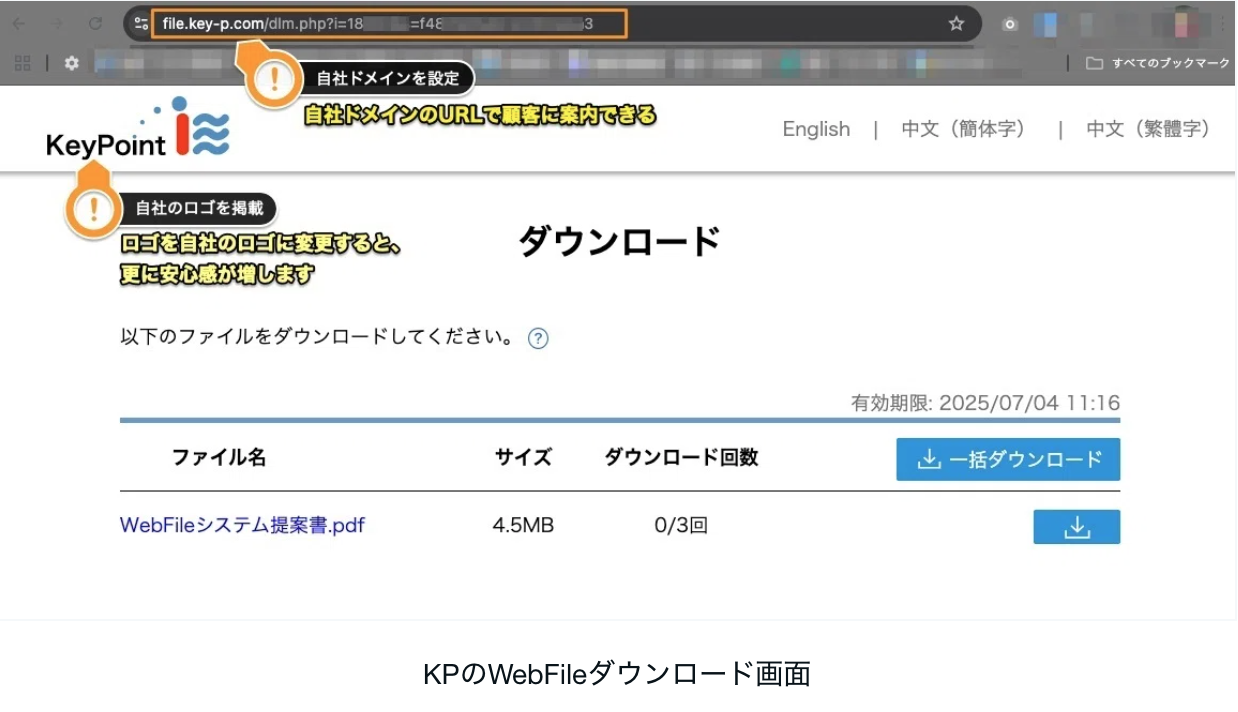The width and height of the screenshot is (1238, 712).
Task: Click the KeyPoint logo
Action: [138, 129]
